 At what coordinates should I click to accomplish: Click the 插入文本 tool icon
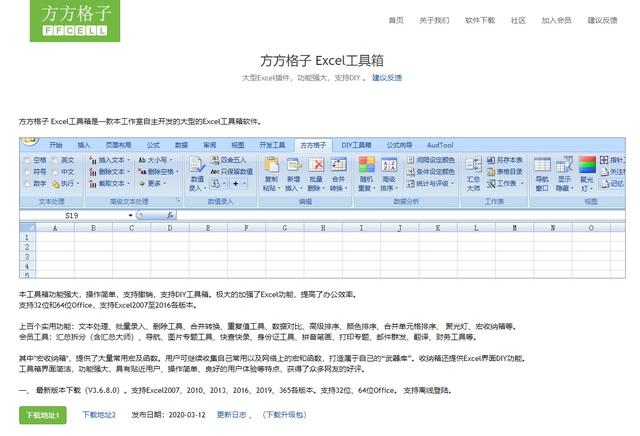tap(93, 160)
